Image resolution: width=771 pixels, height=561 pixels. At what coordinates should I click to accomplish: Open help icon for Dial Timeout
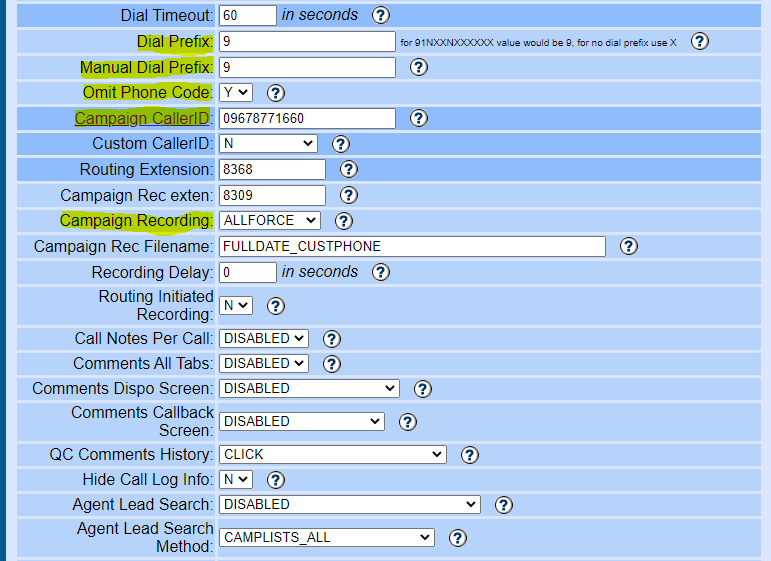[x=381, y=15]
